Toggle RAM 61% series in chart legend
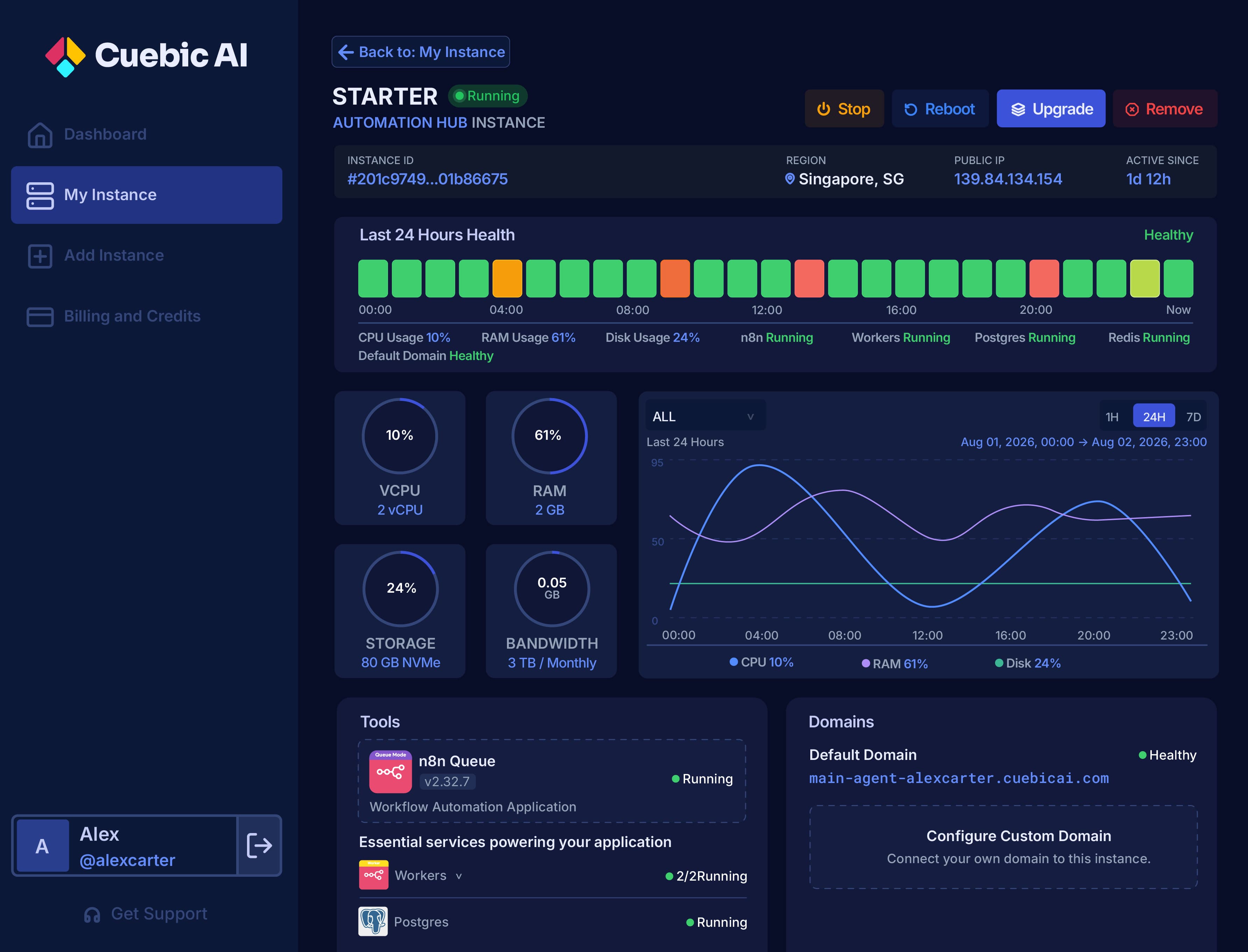Viewport: 1248px width, 952px height. [894, 664]
